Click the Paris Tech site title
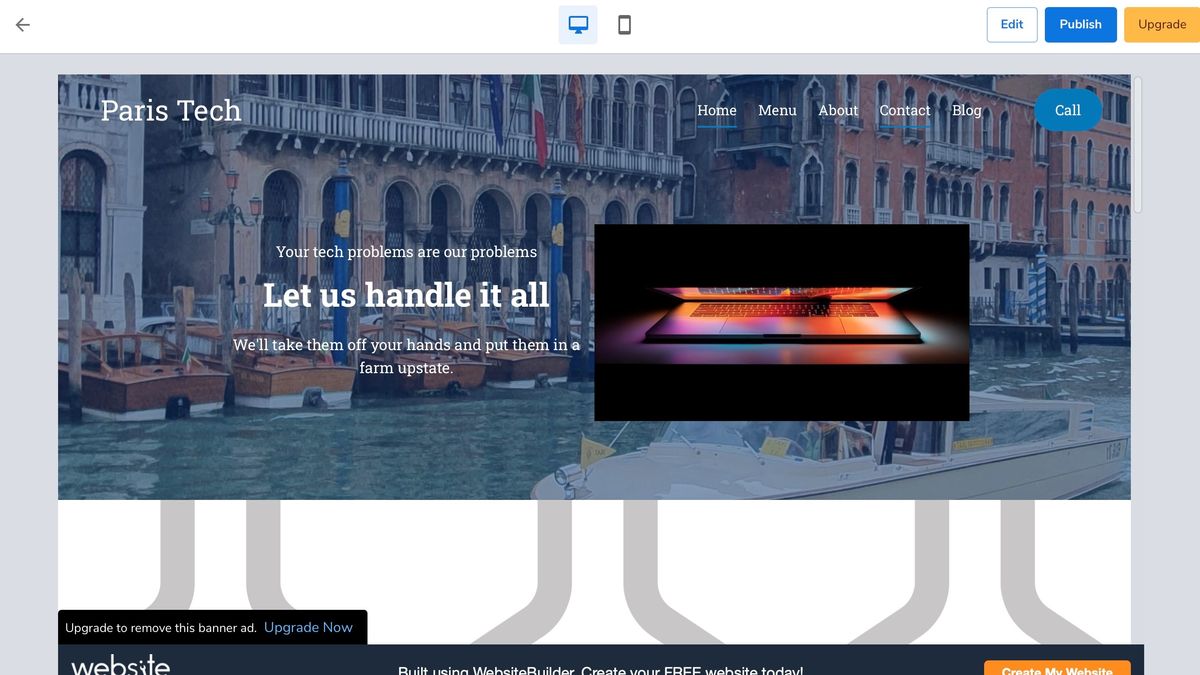1200x675 pixels. 170,110
